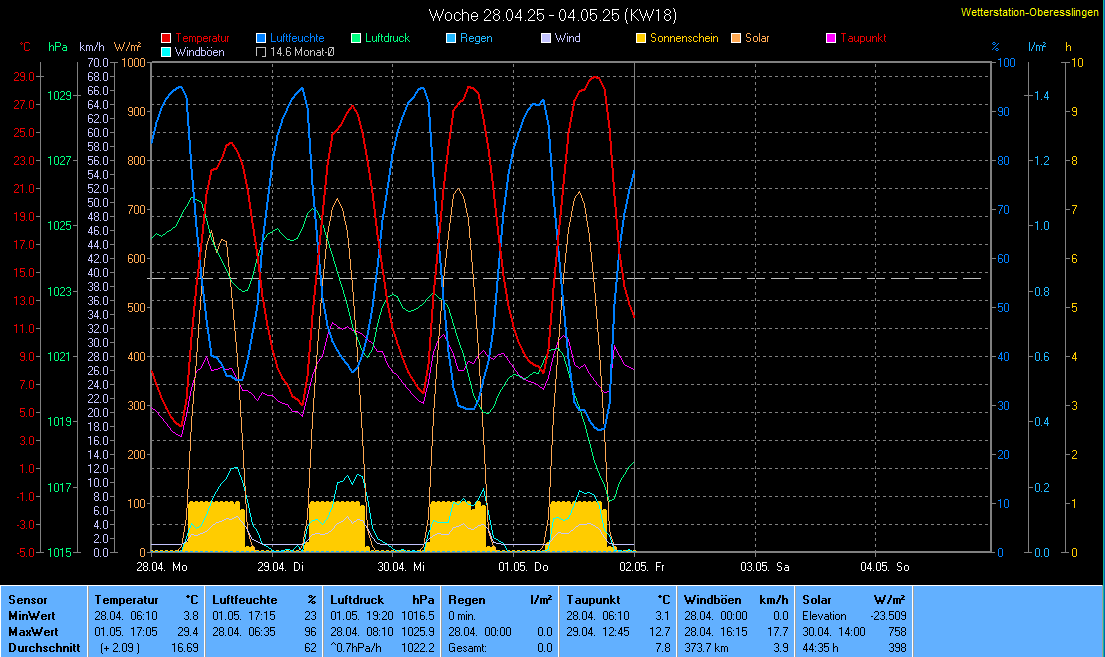Image resolution: width=1105 pixels, height=657 pixels.
Task: Click the lavender Wind legend swatch
Action: (x=545, y=38)
